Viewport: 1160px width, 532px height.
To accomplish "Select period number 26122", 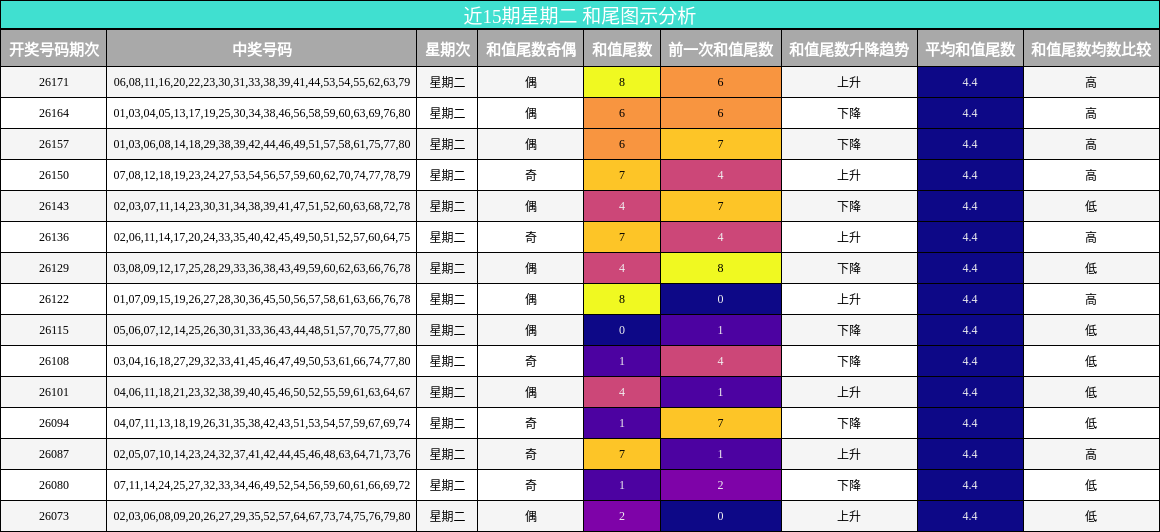I will (54, 300).
